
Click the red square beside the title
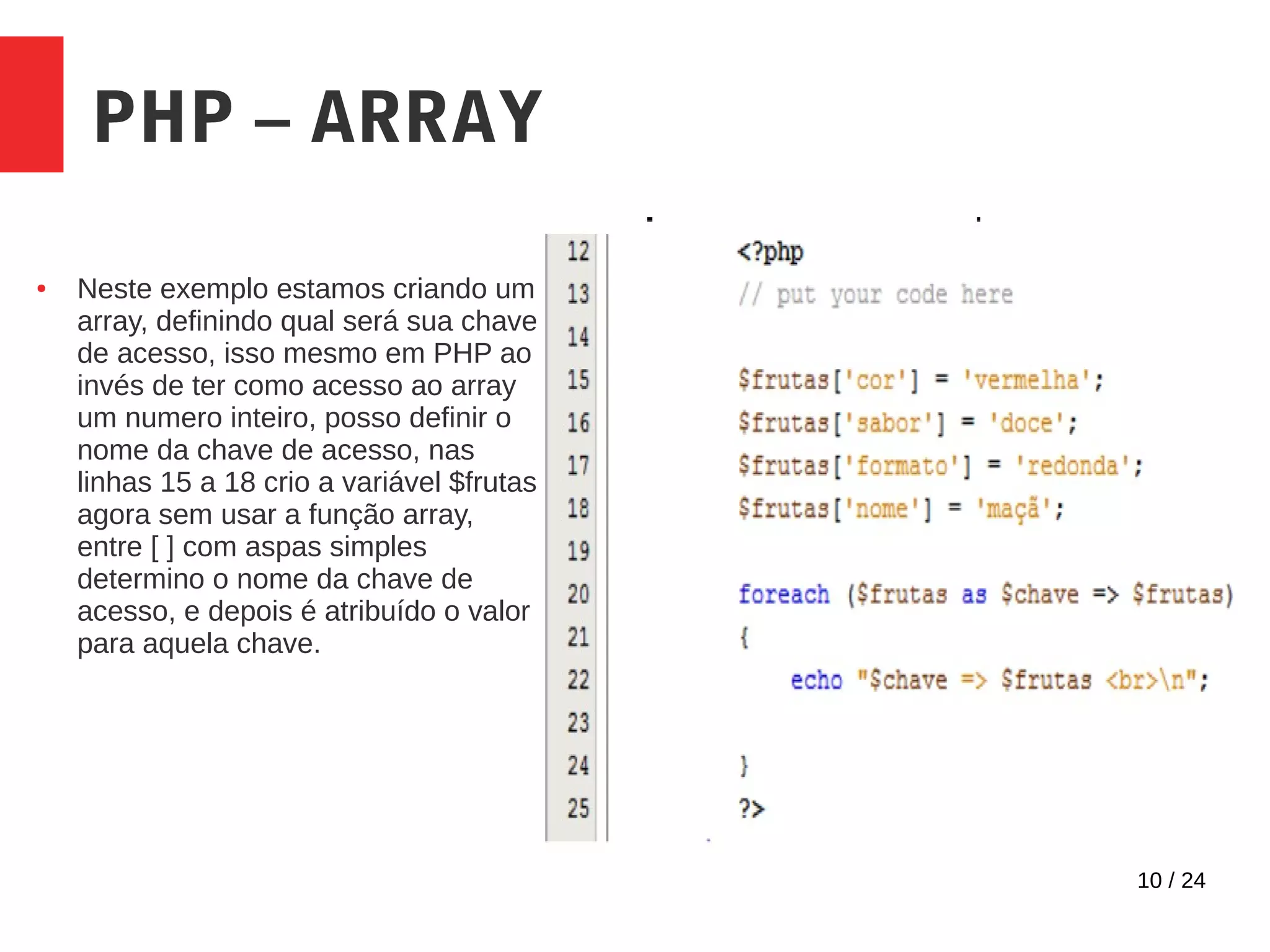(x=31, y=104)
